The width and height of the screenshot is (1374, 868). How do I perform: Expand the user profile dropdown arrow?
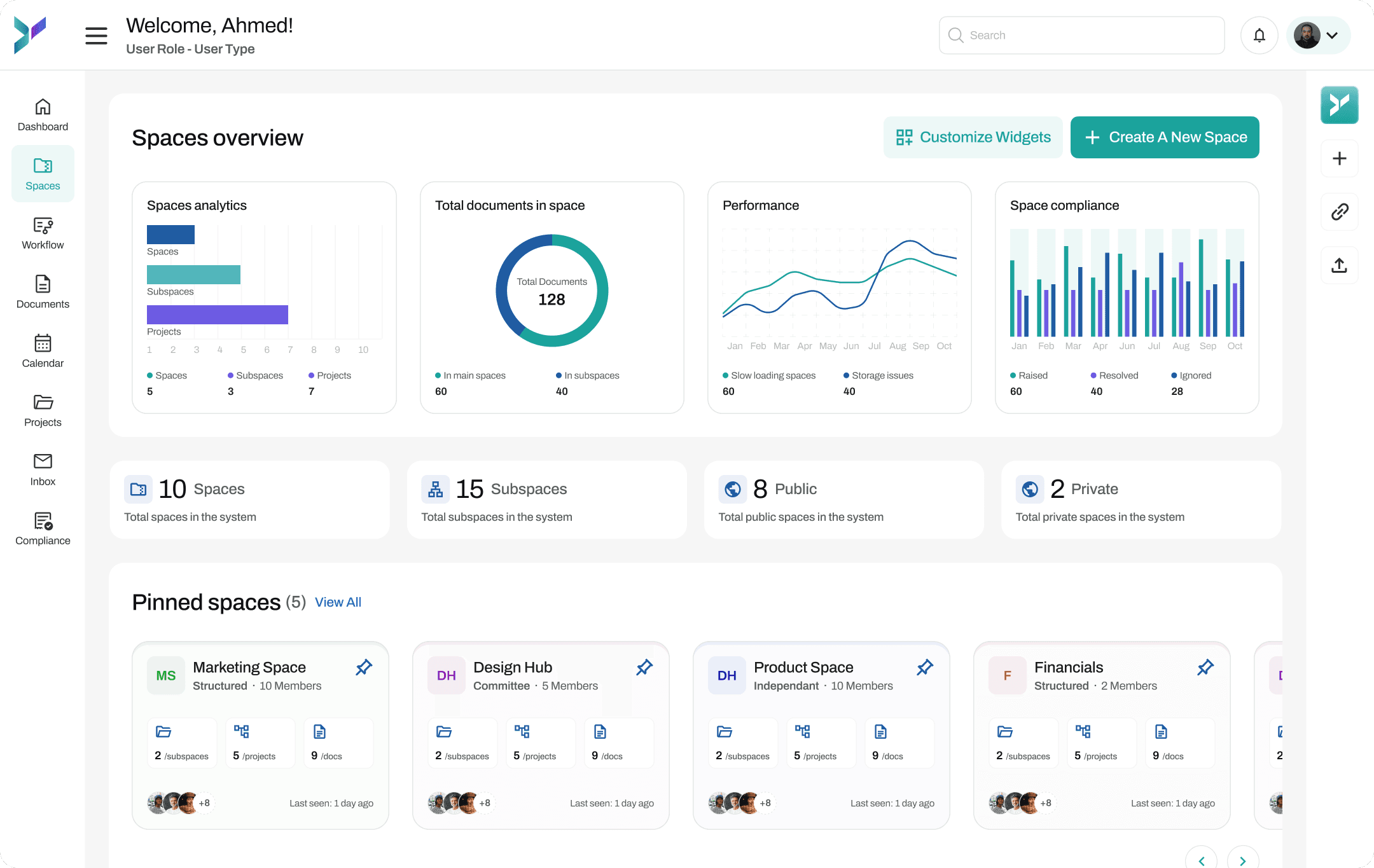[1332, 36]
